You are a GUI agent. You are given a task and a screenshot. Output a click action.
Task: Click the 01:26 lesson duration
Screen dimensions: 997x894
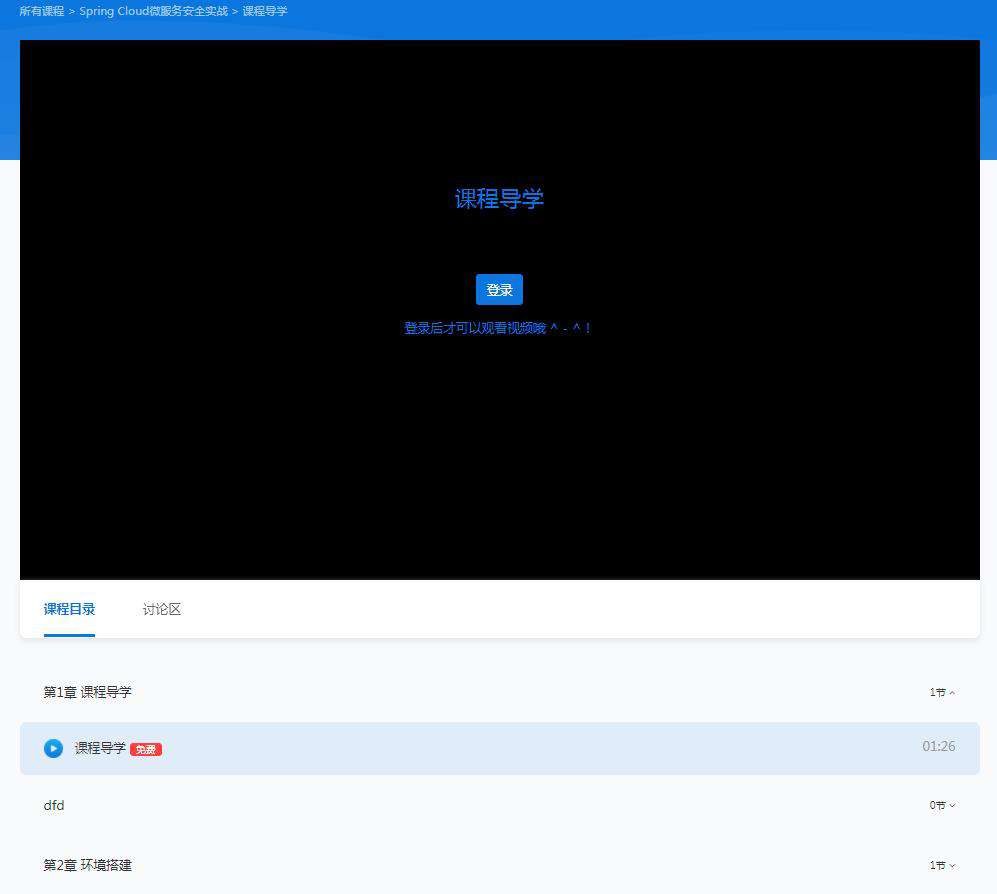pos(939,746)
